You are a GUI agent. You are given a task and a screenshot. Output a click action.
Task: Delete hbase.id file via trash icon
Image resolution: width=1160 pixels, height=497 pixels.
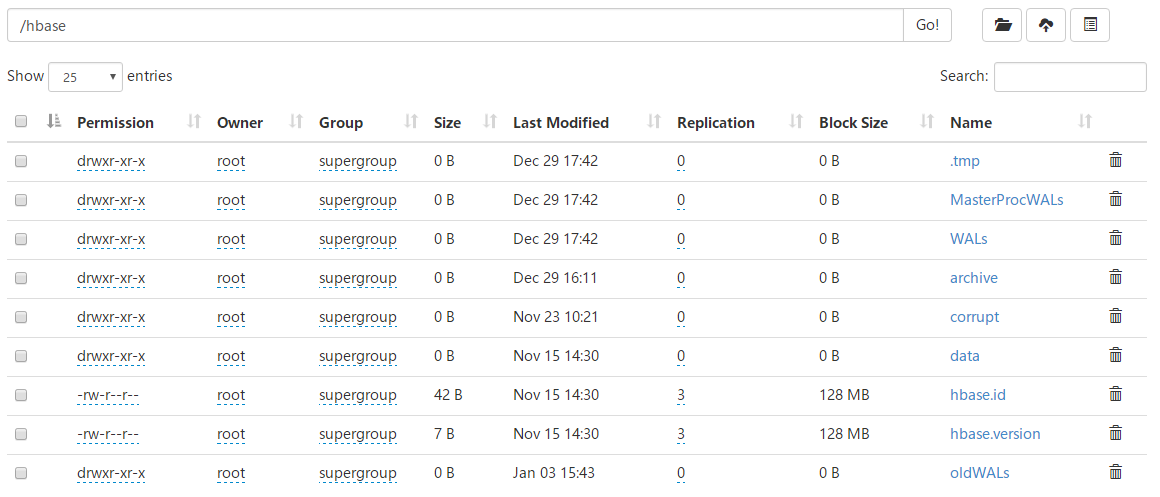[1116, 394]
